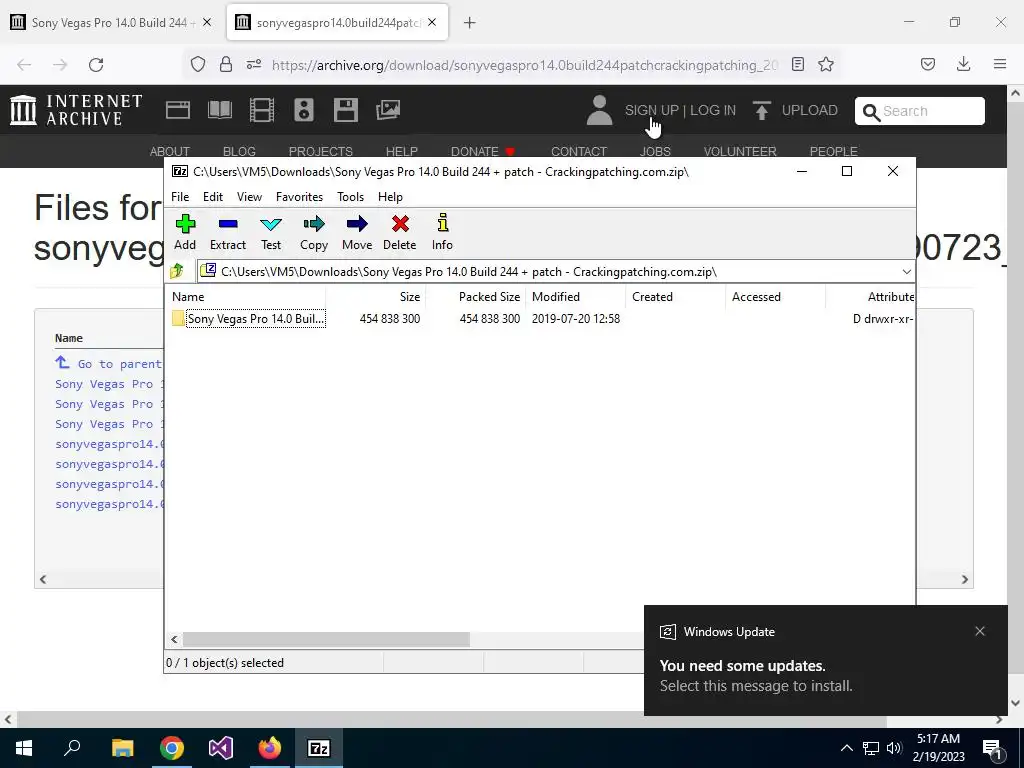The height and width of the screenshot is (768, 1024).
Task: Open site tracking protection shield
Action: click(x=198, y=64)
